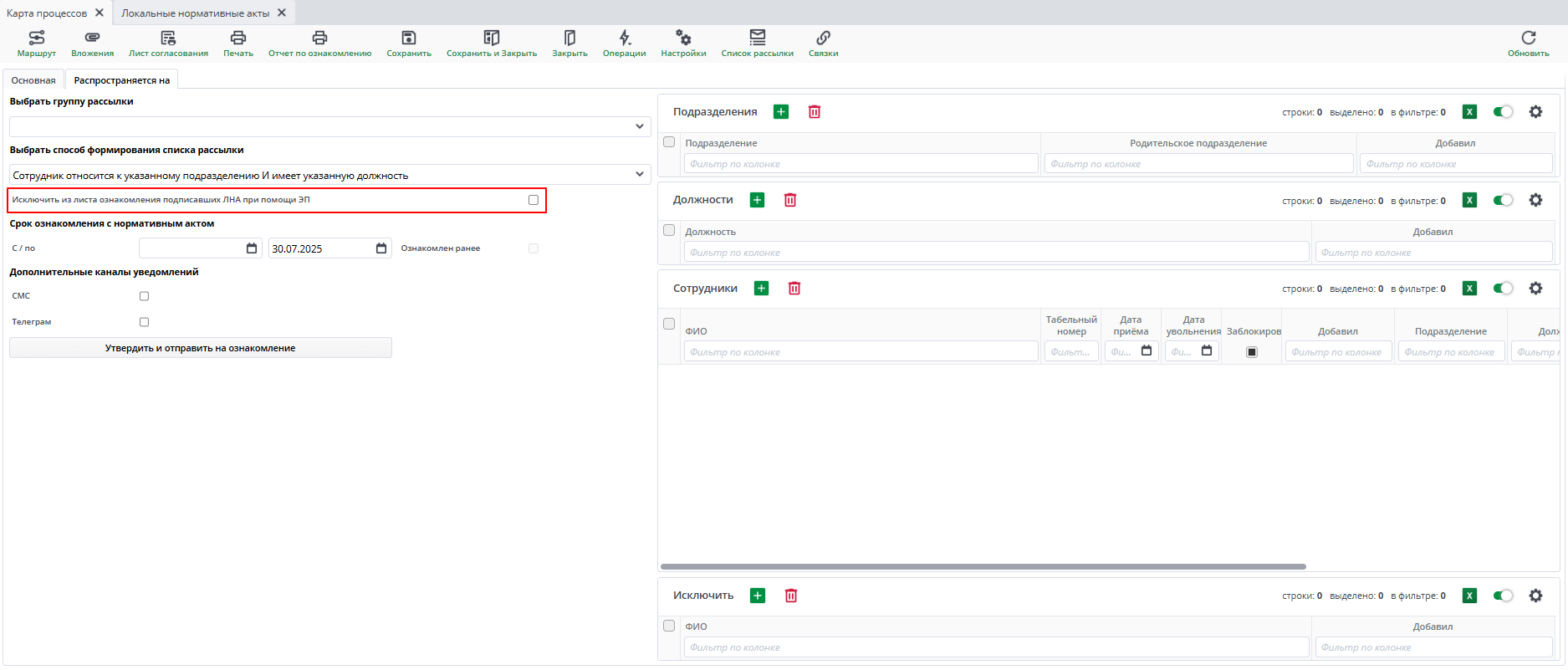Open Дата приёма filter calendar

pyautogui.click(x=1147, y=351)
